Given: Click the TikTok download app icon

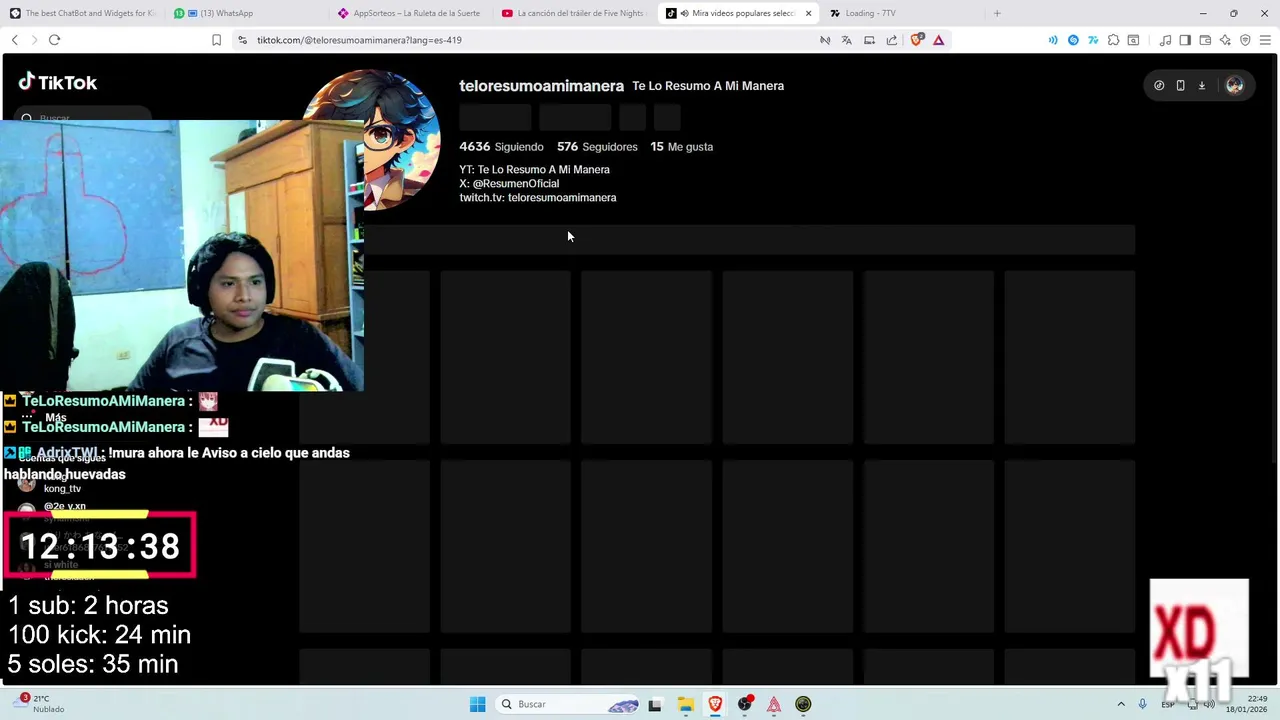Looking at the screenshot, I should point(1202,86).
